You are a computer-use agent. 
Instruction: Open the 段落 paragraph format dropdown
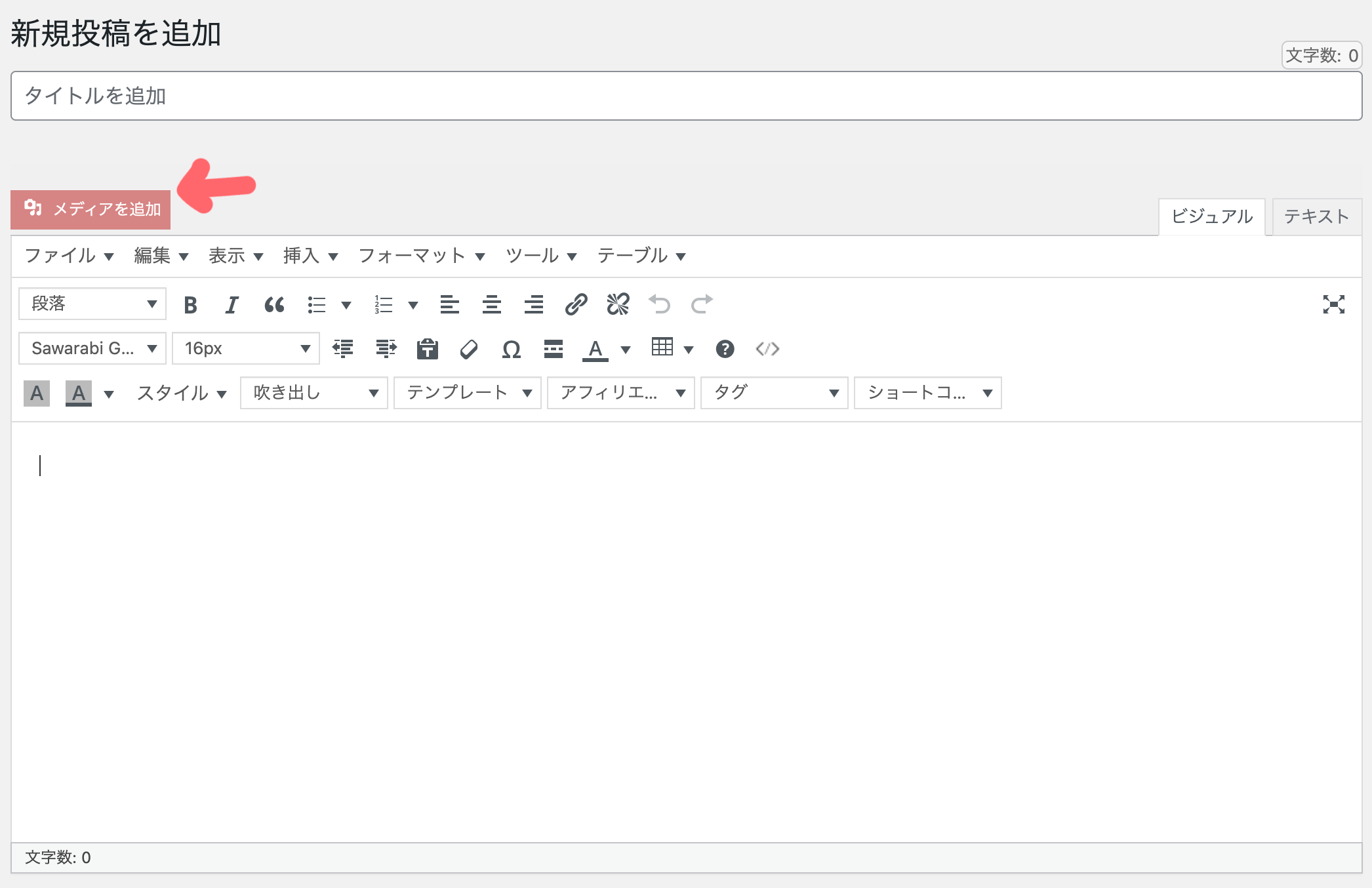coord(92,304)
